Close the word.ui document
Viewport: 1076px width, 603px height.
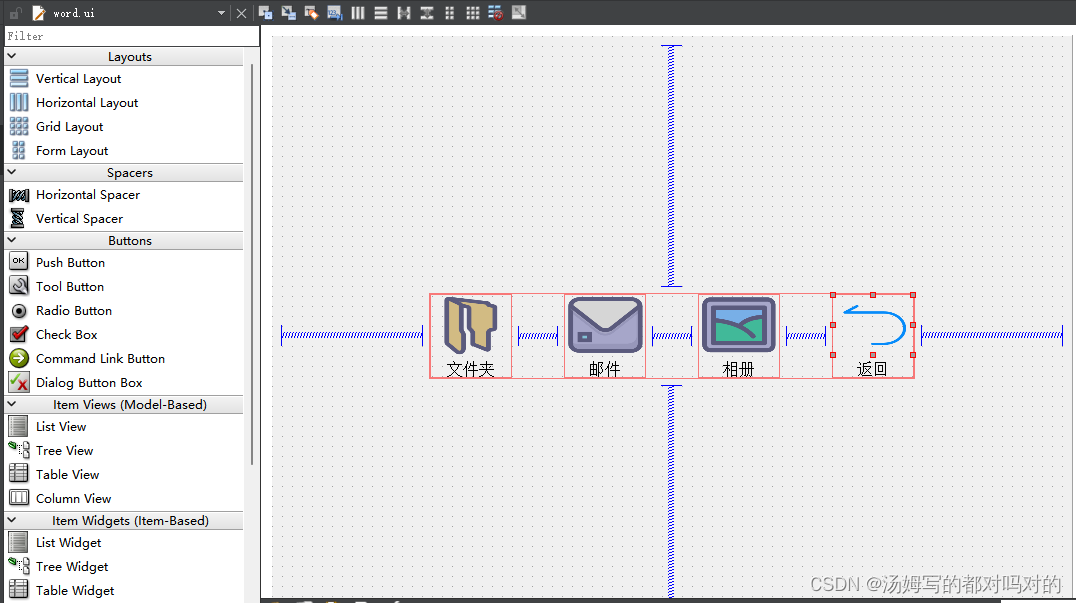pyautogui.click(x=242, y=13)
